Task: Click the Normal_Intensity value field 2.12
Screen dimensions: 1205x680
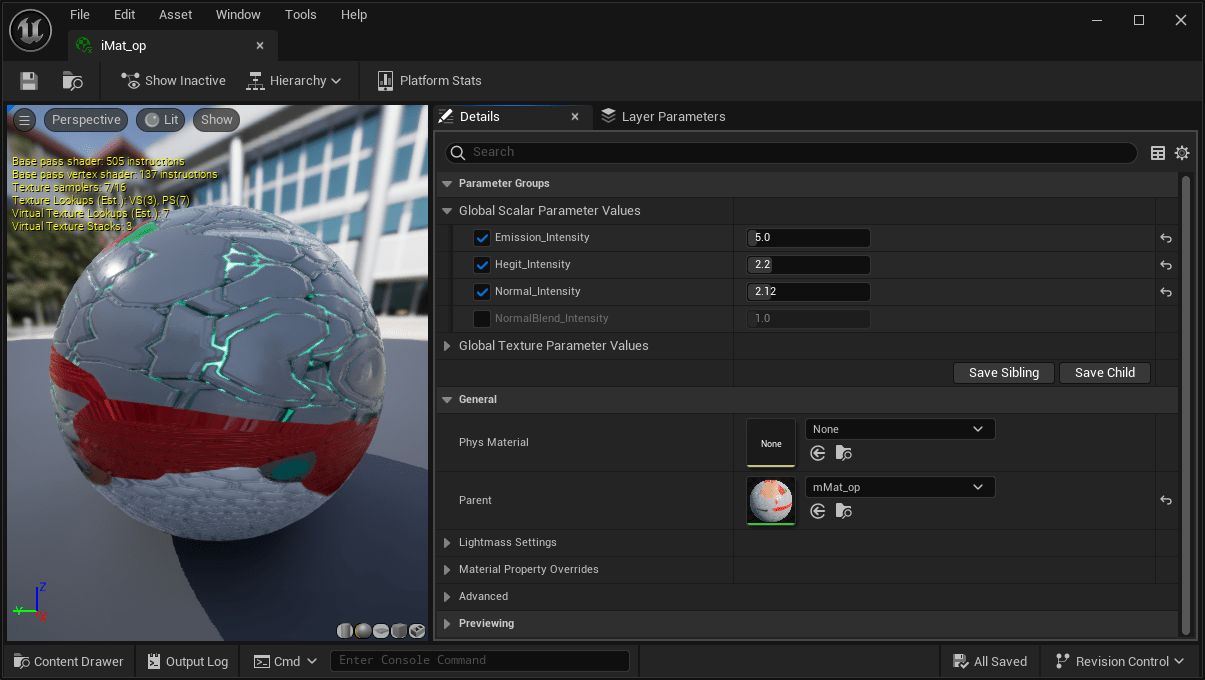Action: pyautogui.click(x=808, y=292)
